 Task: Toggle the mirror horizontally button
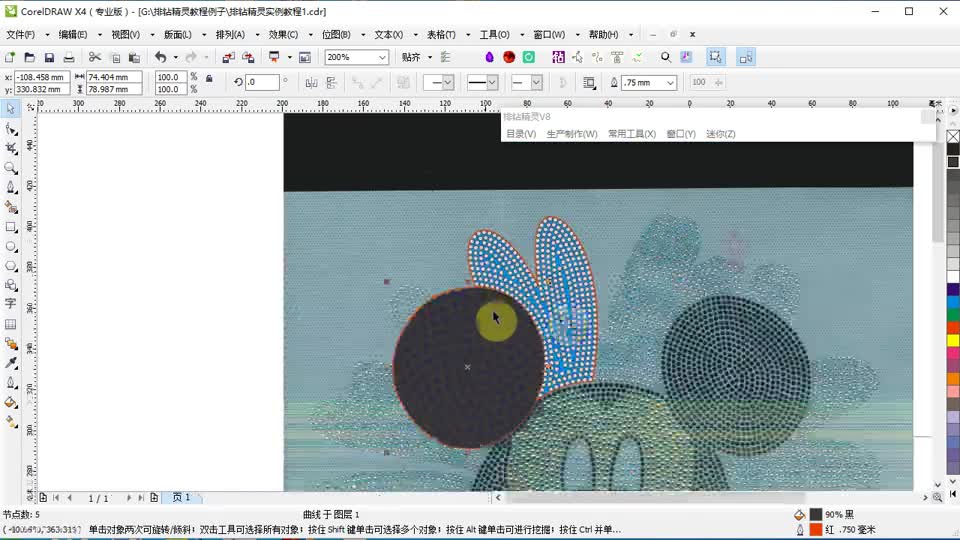tap(312, 83)
